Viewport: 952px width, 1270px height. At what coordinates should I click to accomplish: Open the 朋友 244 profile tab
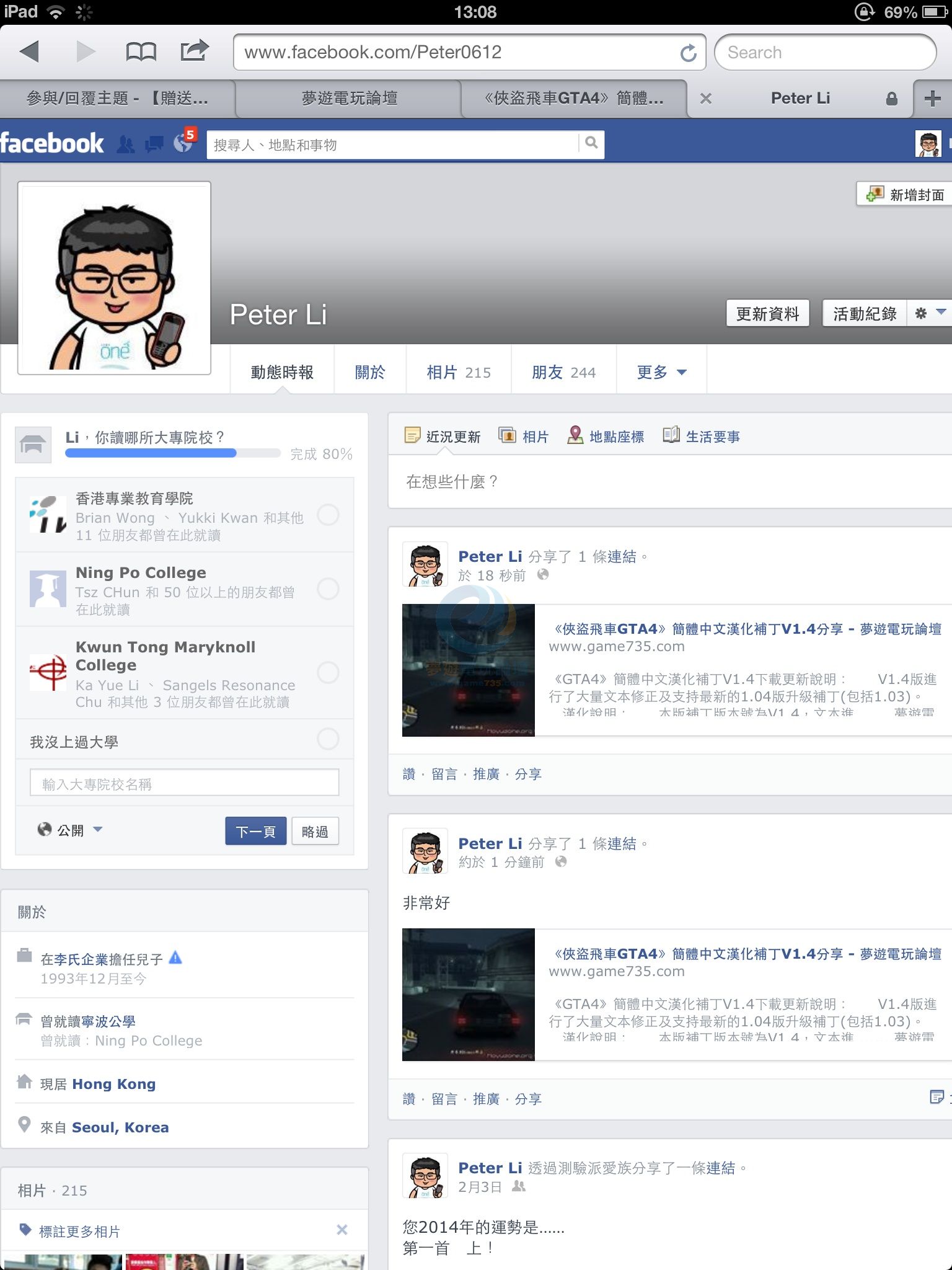pyautogui.click(x=563, y=372)
